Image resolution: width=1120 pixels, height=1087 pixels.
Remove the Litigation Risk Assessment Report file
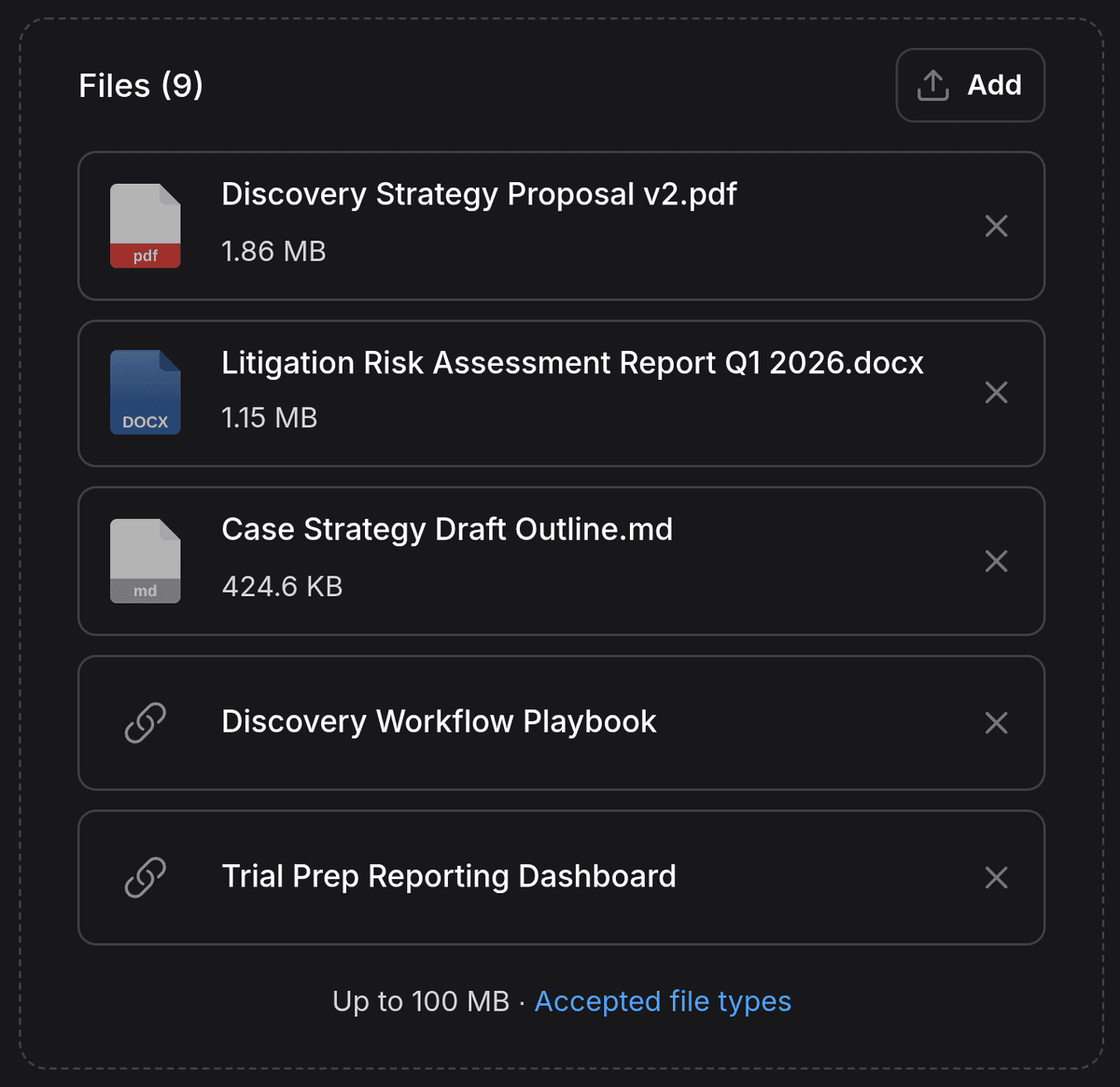[x=996, y=393]
